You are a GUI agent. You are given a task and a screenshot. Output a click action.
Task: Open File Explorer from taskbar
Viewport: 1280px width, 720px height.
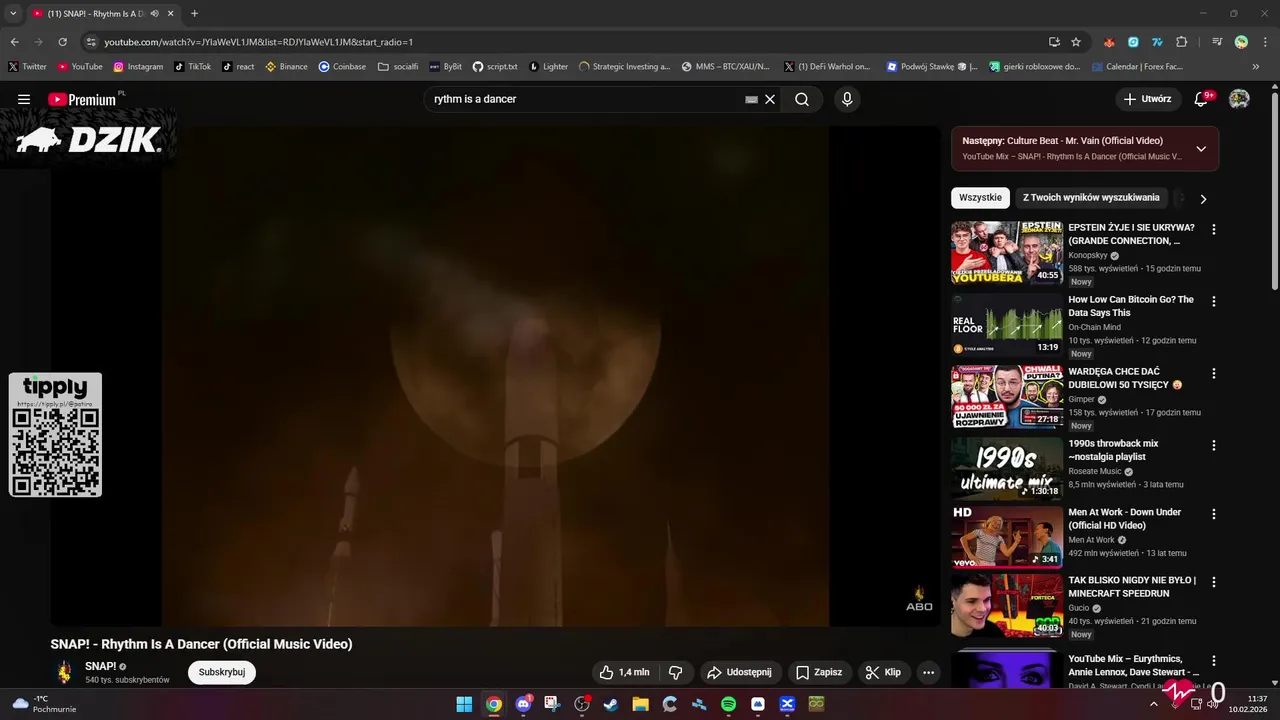[640, 704]
